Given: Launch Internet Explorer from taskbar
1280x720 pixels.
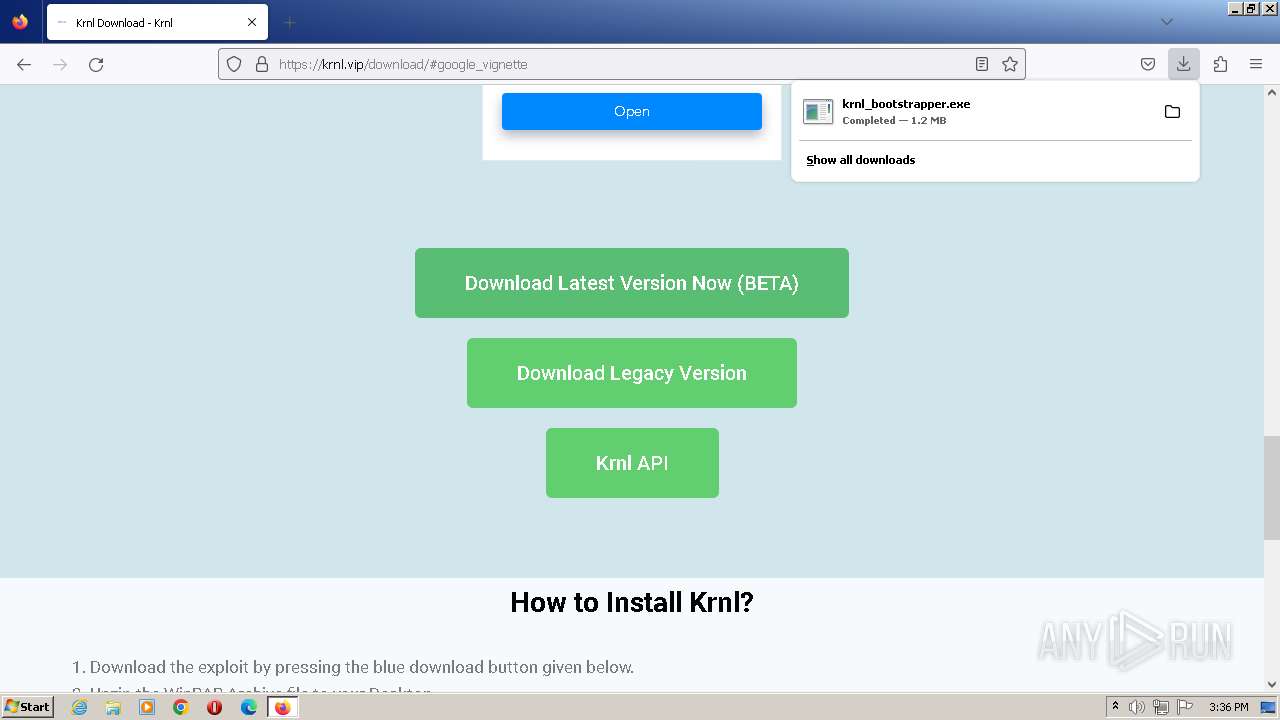Looking at the screenshot, I should pyautogui.click(x=80, y=707).
